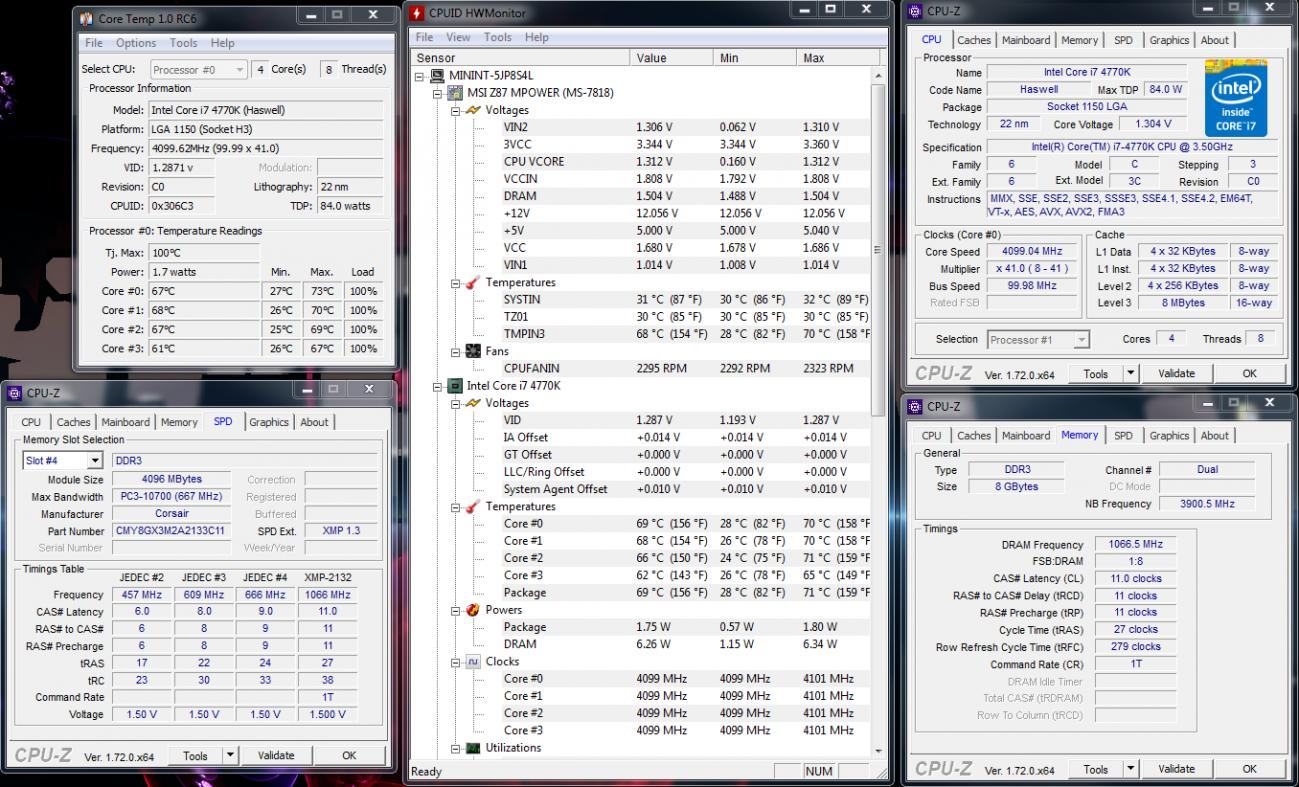Collapse the Fans node in HWMonitor
Screen dimensions: 1299x787
click(456, 352)
